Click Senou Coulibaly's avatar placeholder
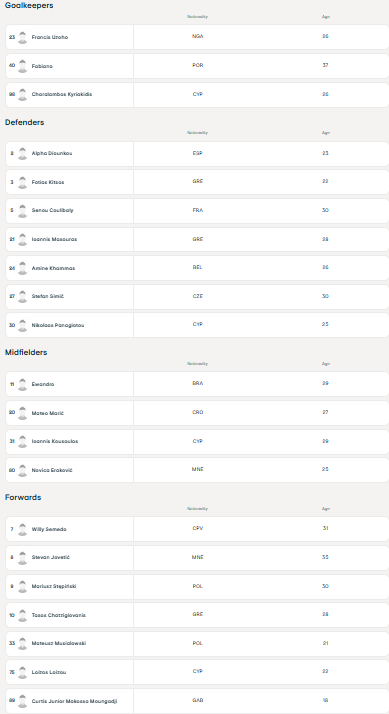 pos(22,211)
